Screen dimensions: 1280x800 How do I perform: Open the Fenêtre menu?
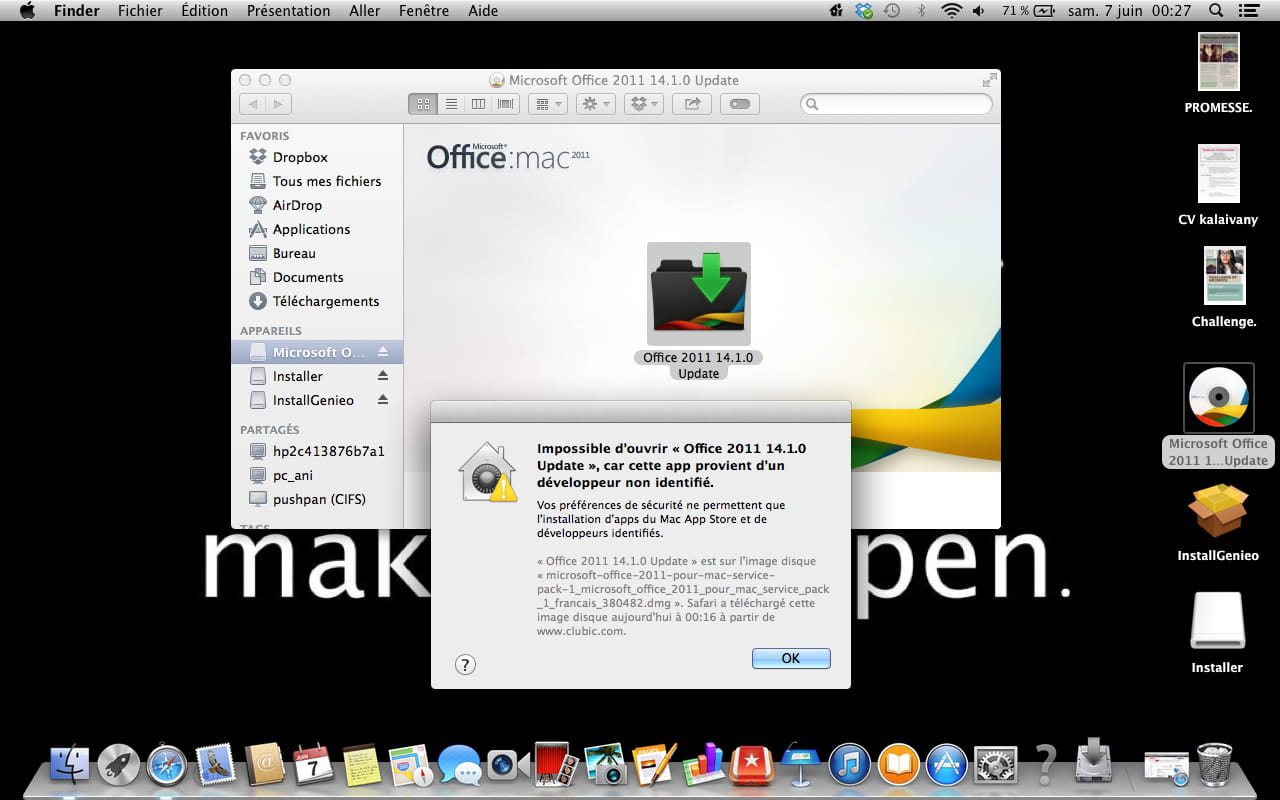(423, 11)
